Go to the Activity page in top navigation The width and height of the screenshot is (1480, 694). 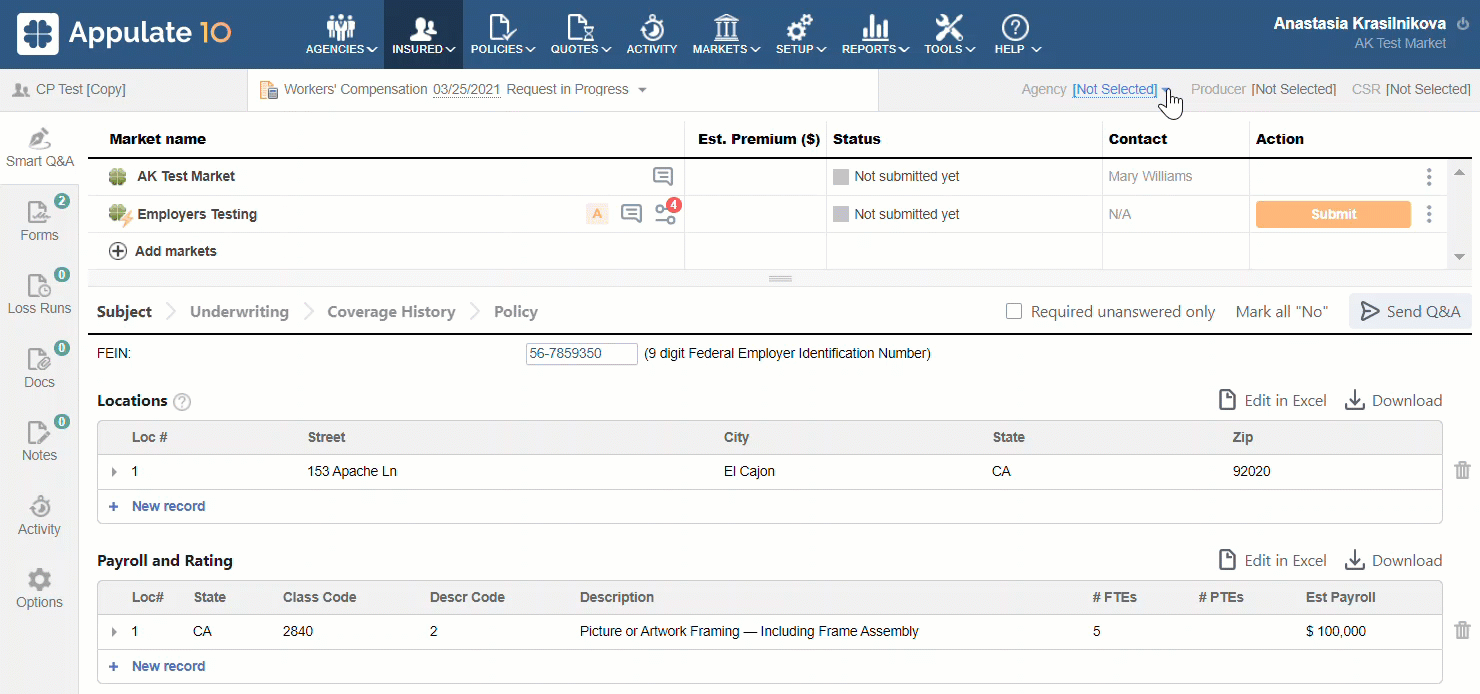[x=652, y=34]
